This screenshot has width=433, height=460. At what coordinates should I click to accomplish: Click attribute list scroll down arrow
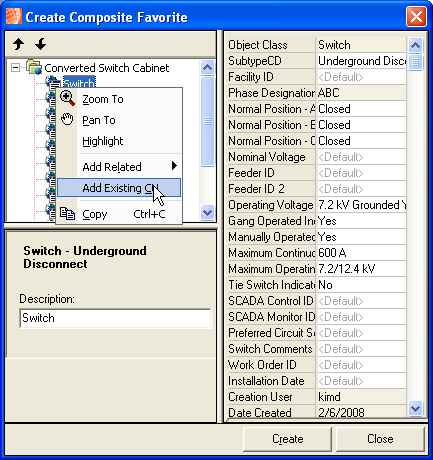[415, 408]
